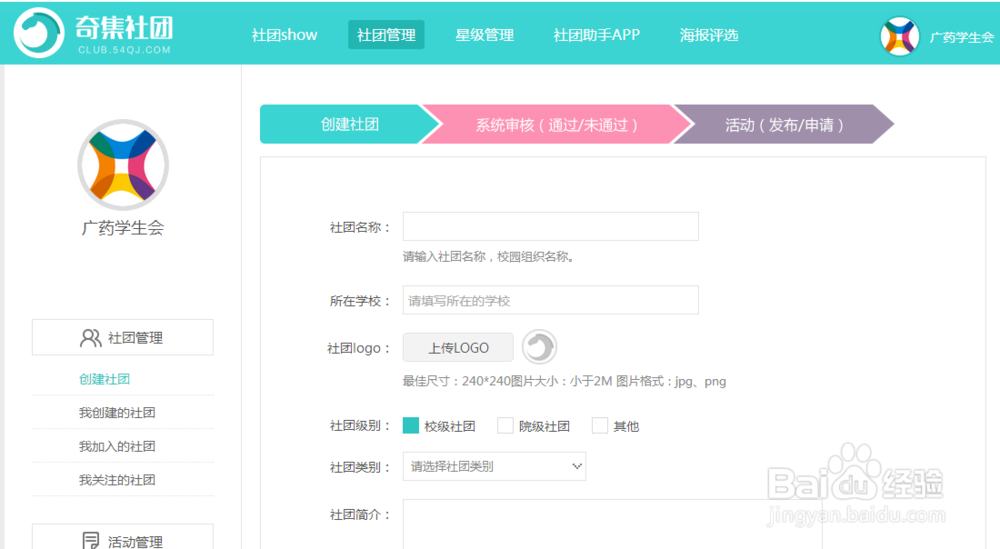Viewport: 1000px width, 549px height.
Task: Click the 社团简介 text area
Action: pyautogui.click(x=612, y=524)
